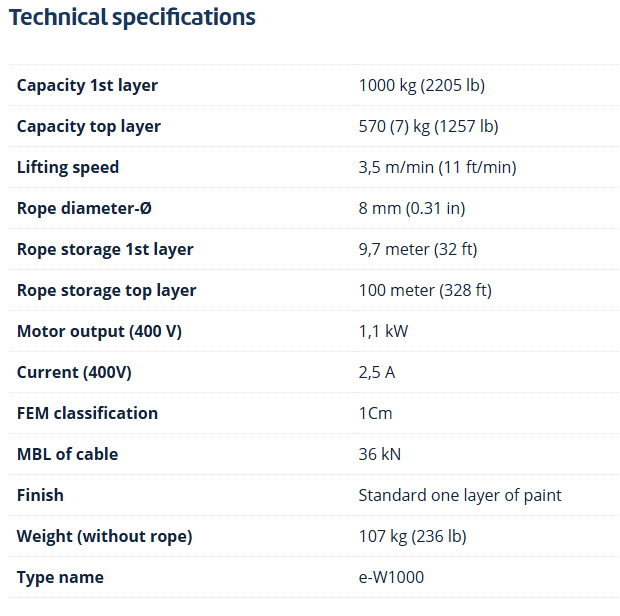
Task: Select the Rope storage 1st layer label
Action: point(105,249)
